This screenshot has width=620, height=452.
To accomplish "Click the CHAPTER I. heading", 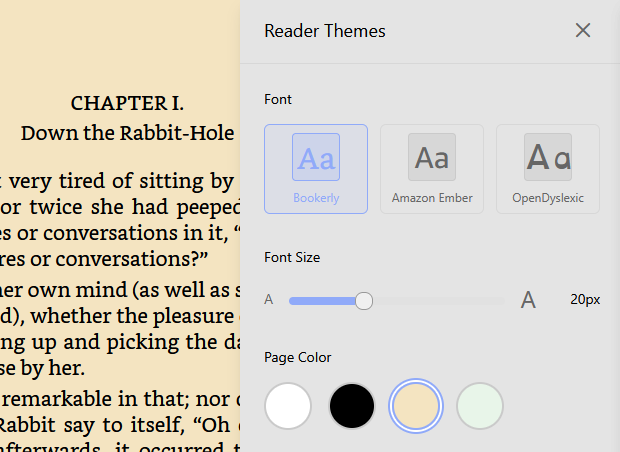I will pos(127,104).
